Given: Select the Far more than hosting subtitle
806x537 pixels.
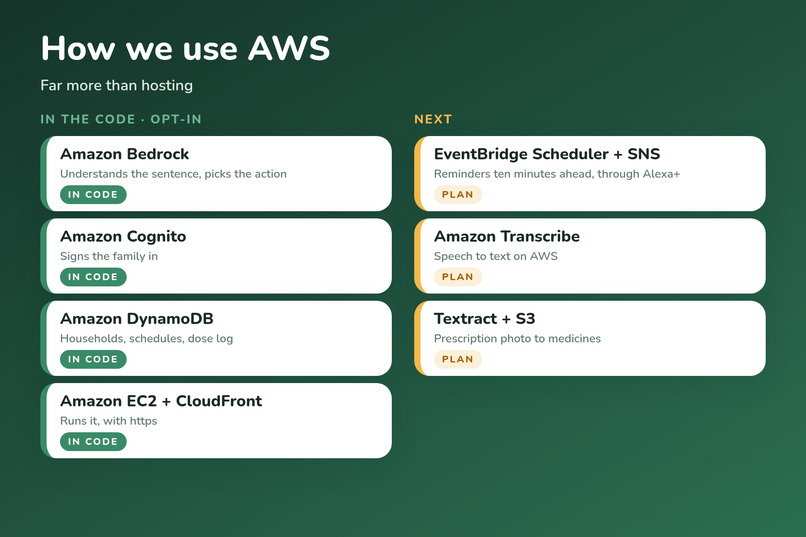Looking at the screenshot, I should (x=117, y=85).
